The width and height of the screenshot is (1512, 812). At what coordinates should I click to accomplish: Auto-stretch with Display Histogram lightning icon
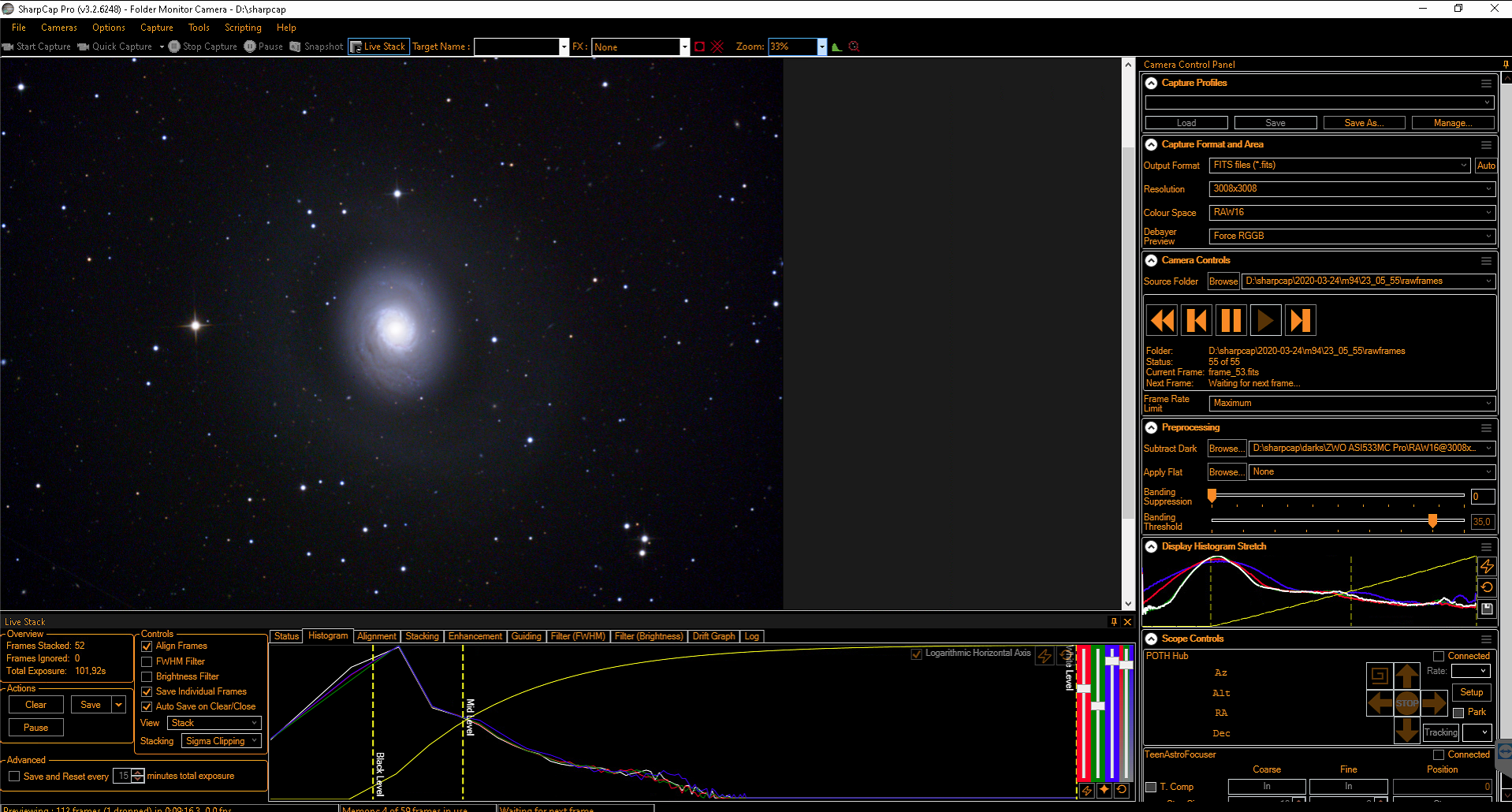click(x=1487, y=567)
